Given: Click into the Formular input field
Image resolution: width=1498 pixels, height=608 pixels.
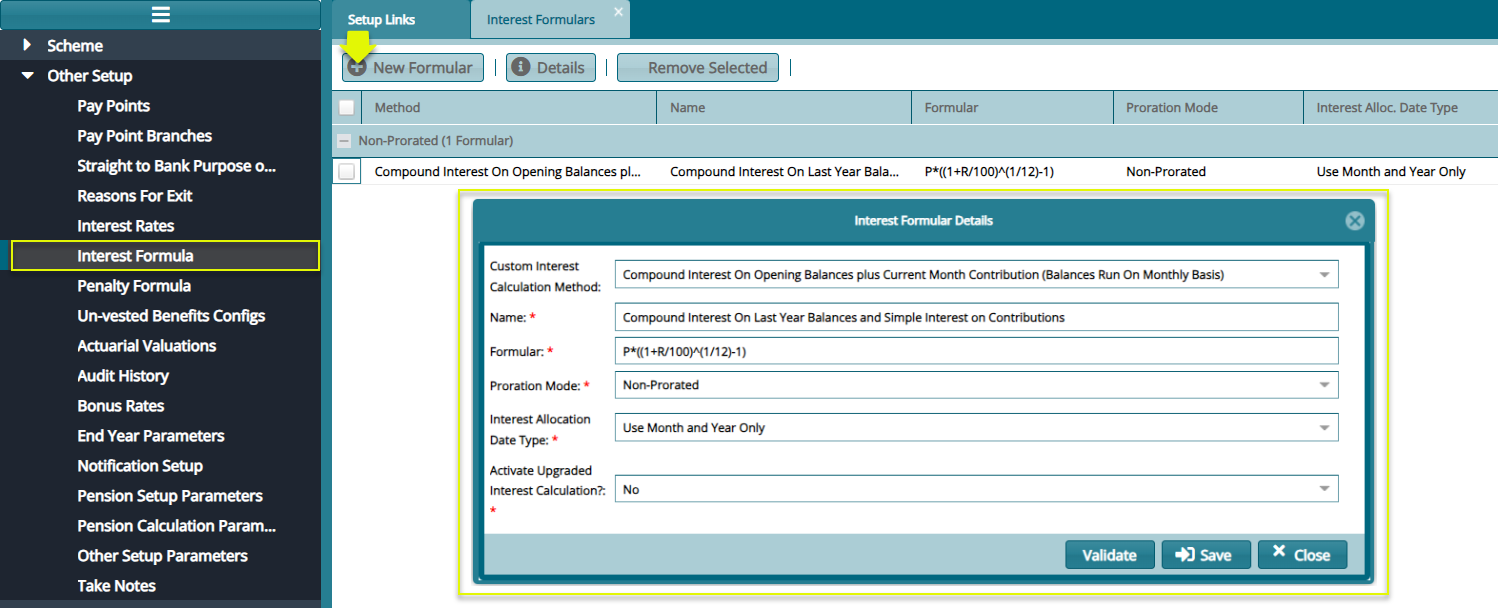Looking at the screenshot, I should click(x=976, y=351).
